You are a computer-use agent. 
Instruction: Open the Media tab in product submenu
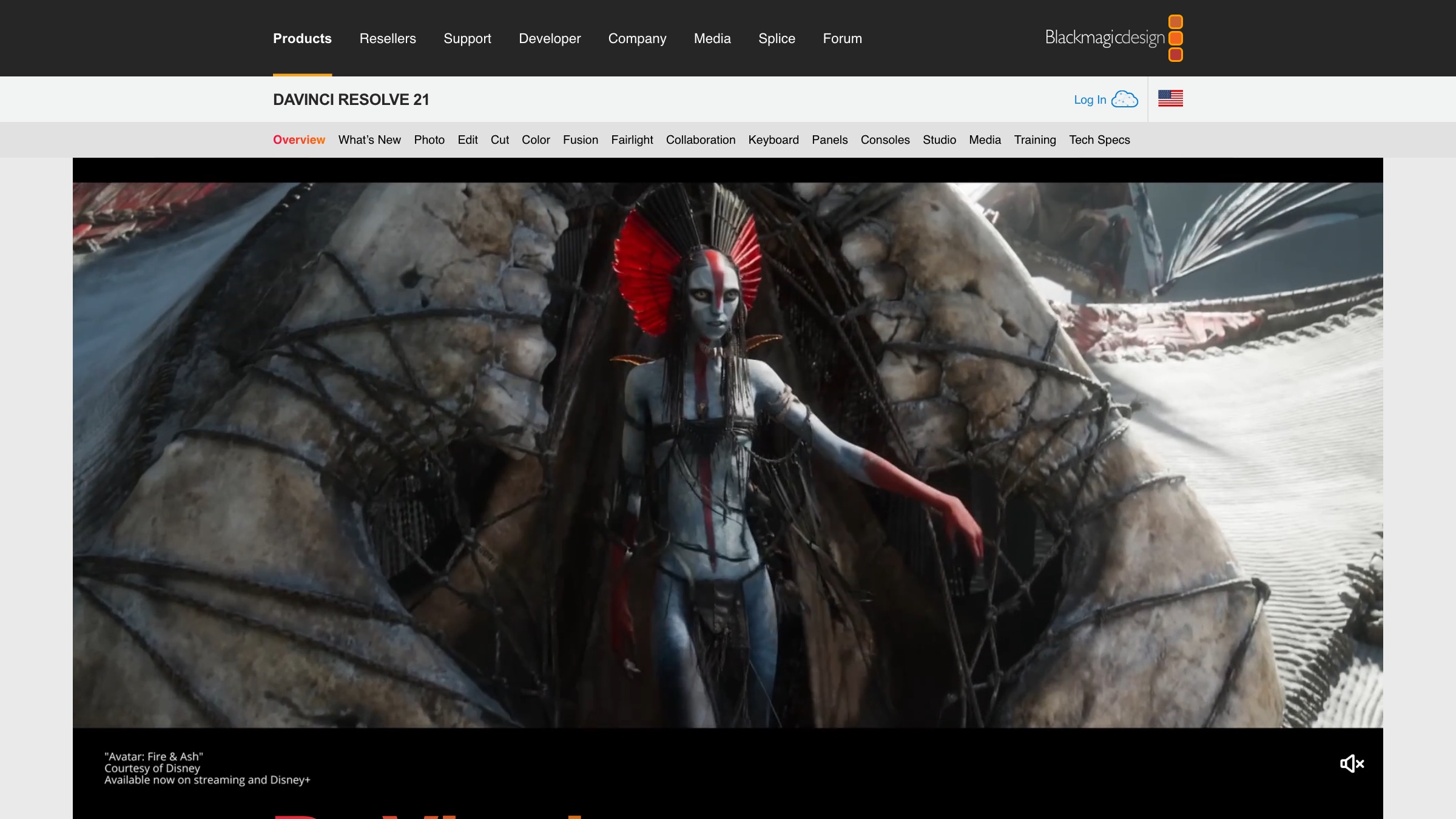[985, 140]
